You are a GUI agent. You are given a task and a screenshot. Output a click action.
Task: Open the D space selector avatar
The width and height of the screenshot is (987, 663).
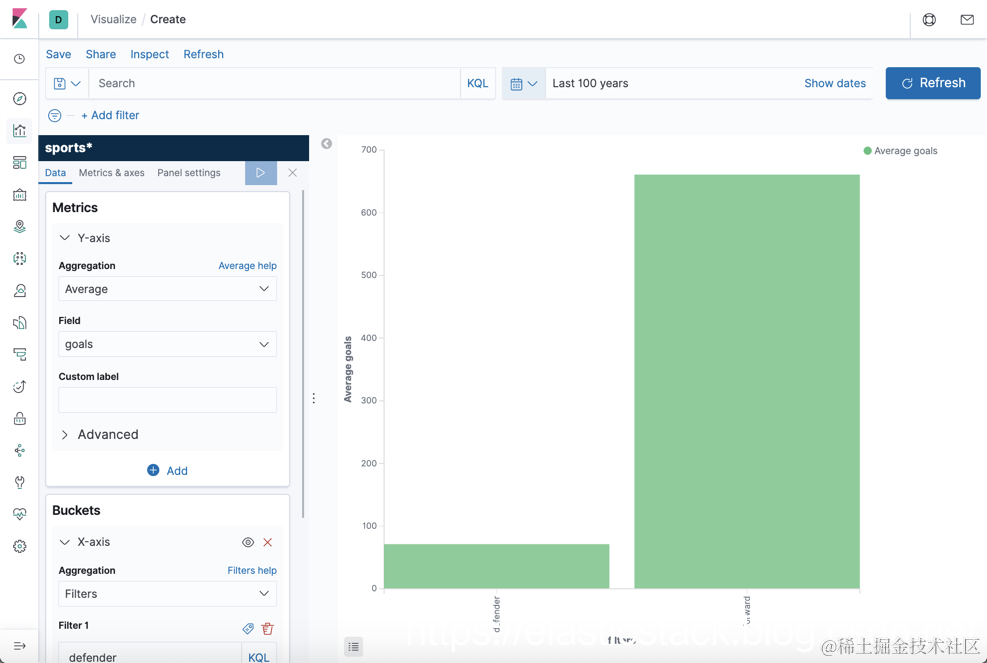[x=59, y=20]
